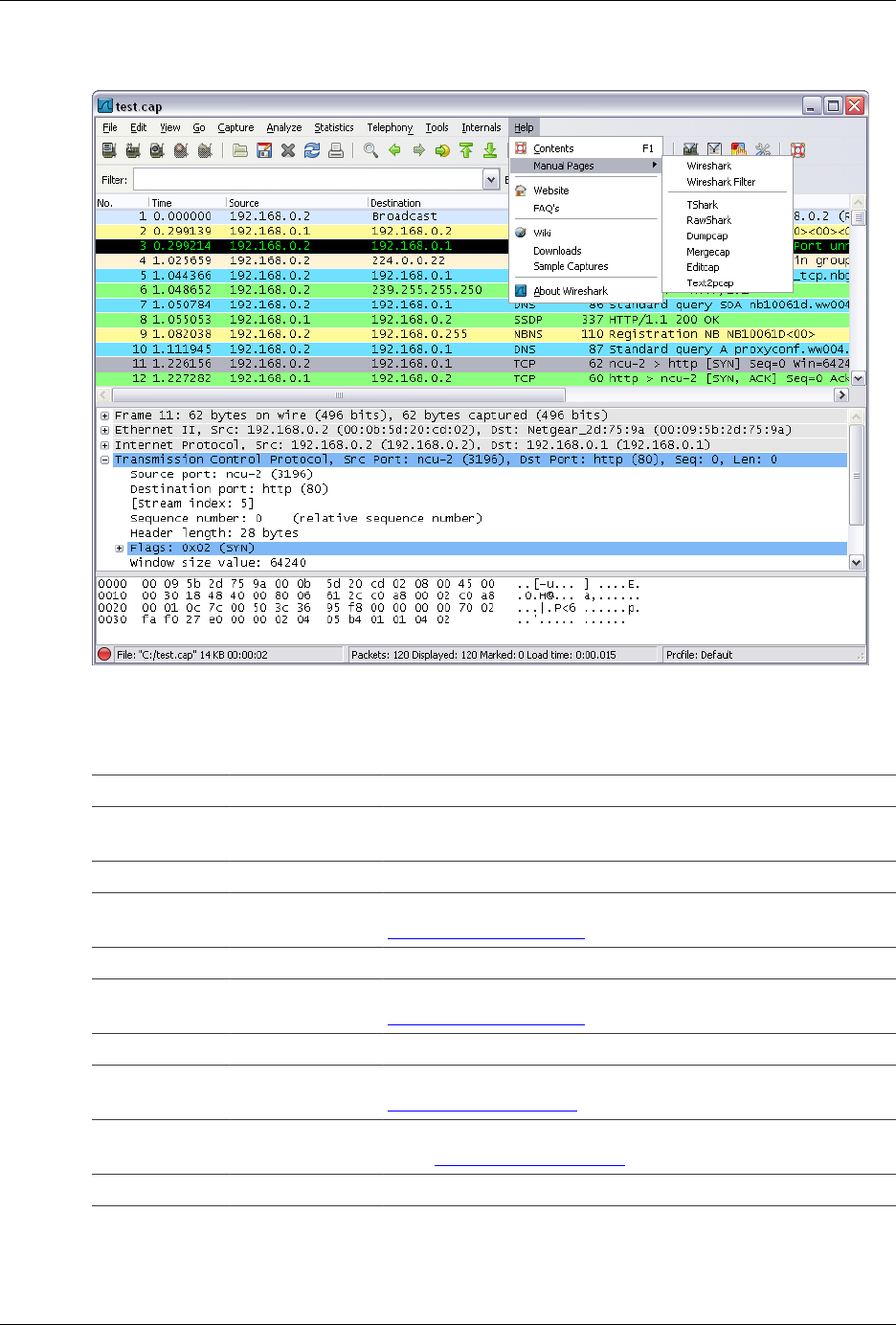Click Profile: Default in status bar
The image size is (896, 1325).
[699, 655]
